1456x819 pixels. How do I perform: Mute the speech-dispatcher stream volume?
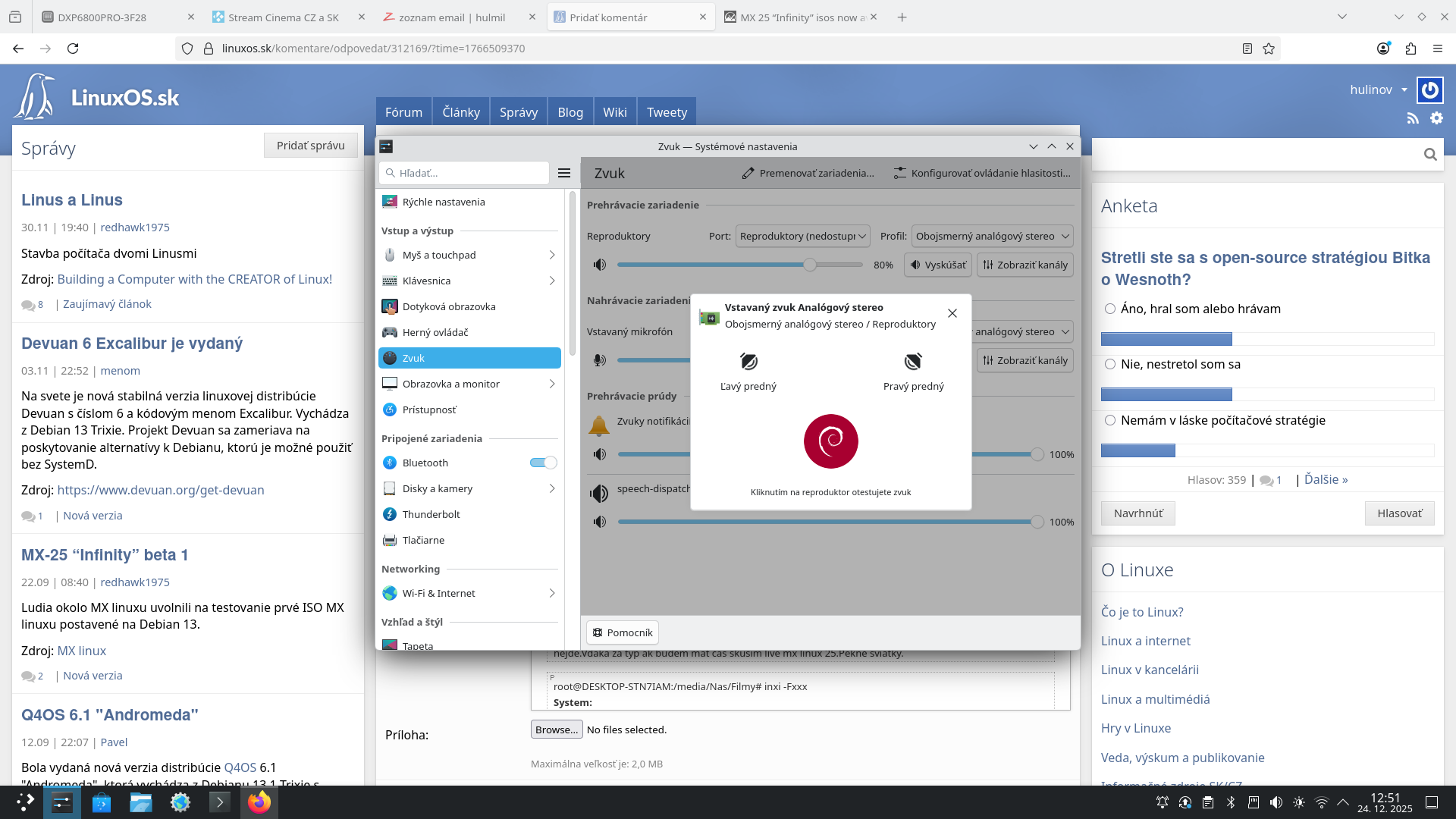coord(600,522)
